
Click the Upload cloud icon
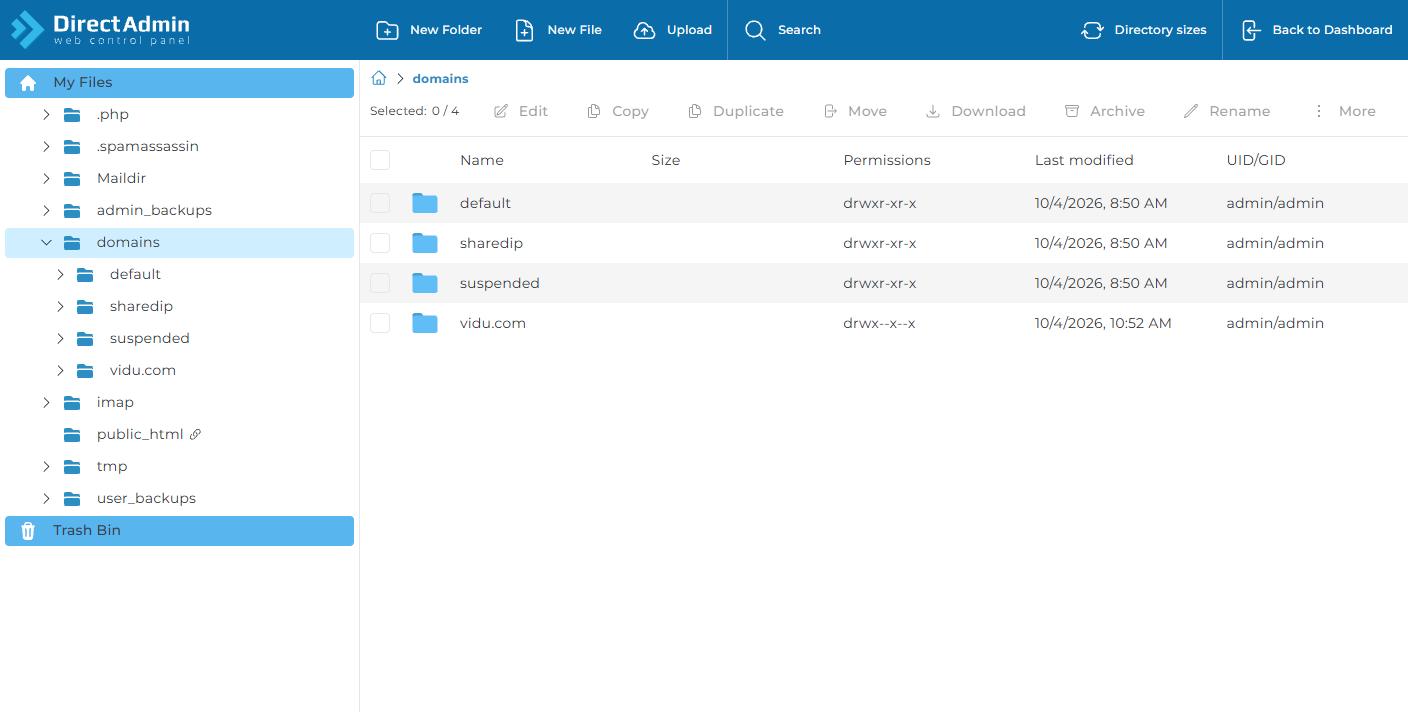point(645,30)
